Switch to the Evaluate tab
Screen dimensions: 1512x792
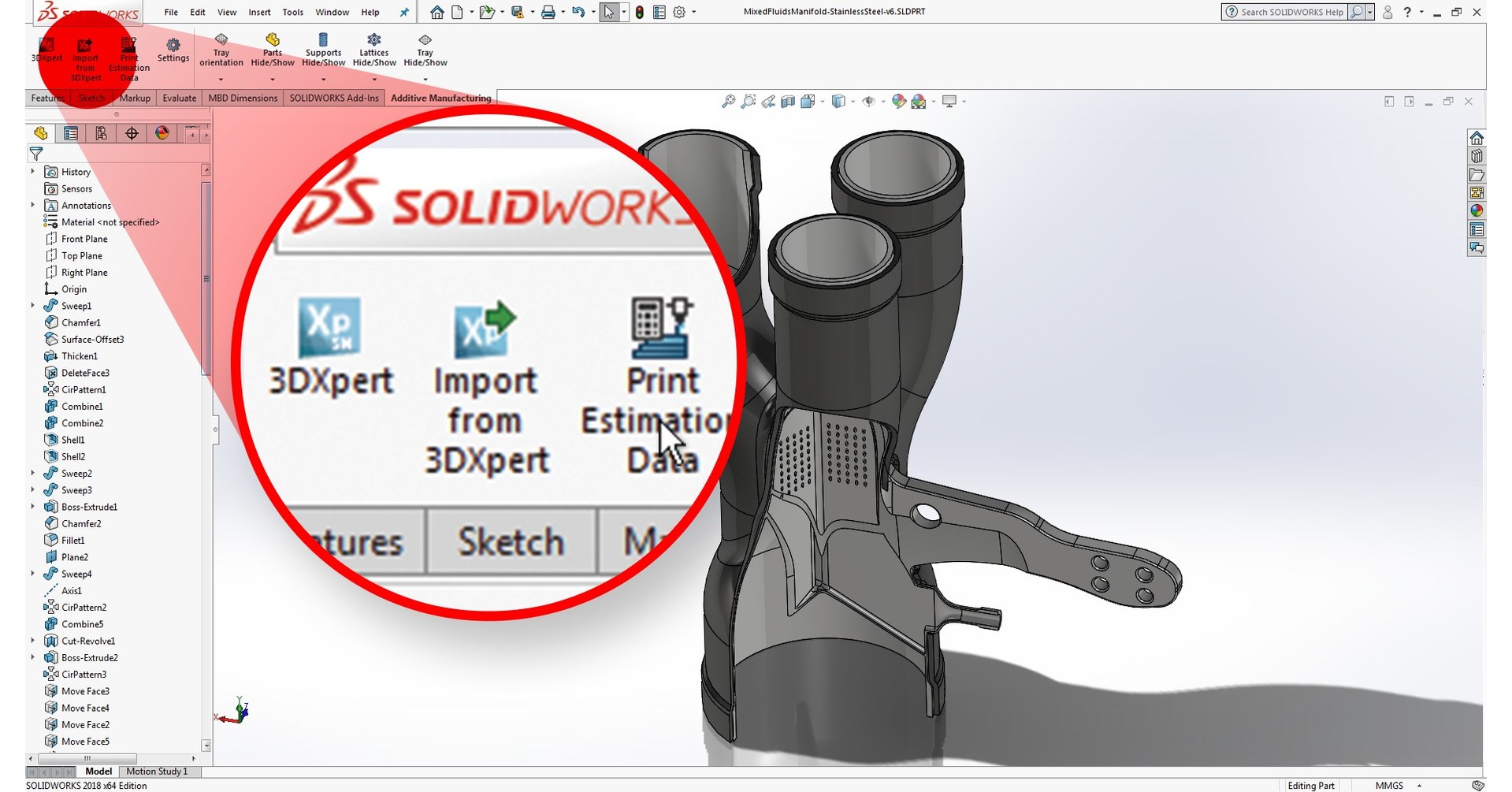coord(179,98)
